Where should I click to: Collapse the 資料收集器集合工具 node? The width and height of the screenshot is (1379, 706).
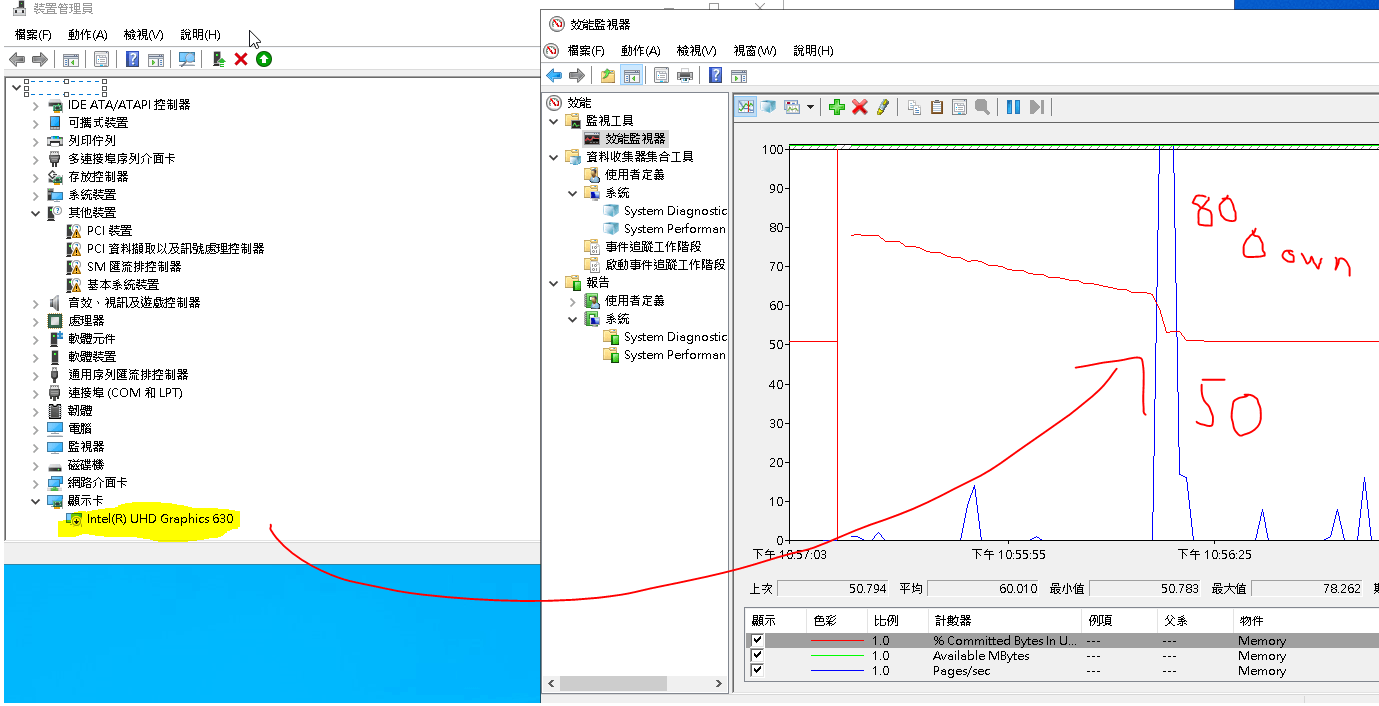(x=555, y=157)
